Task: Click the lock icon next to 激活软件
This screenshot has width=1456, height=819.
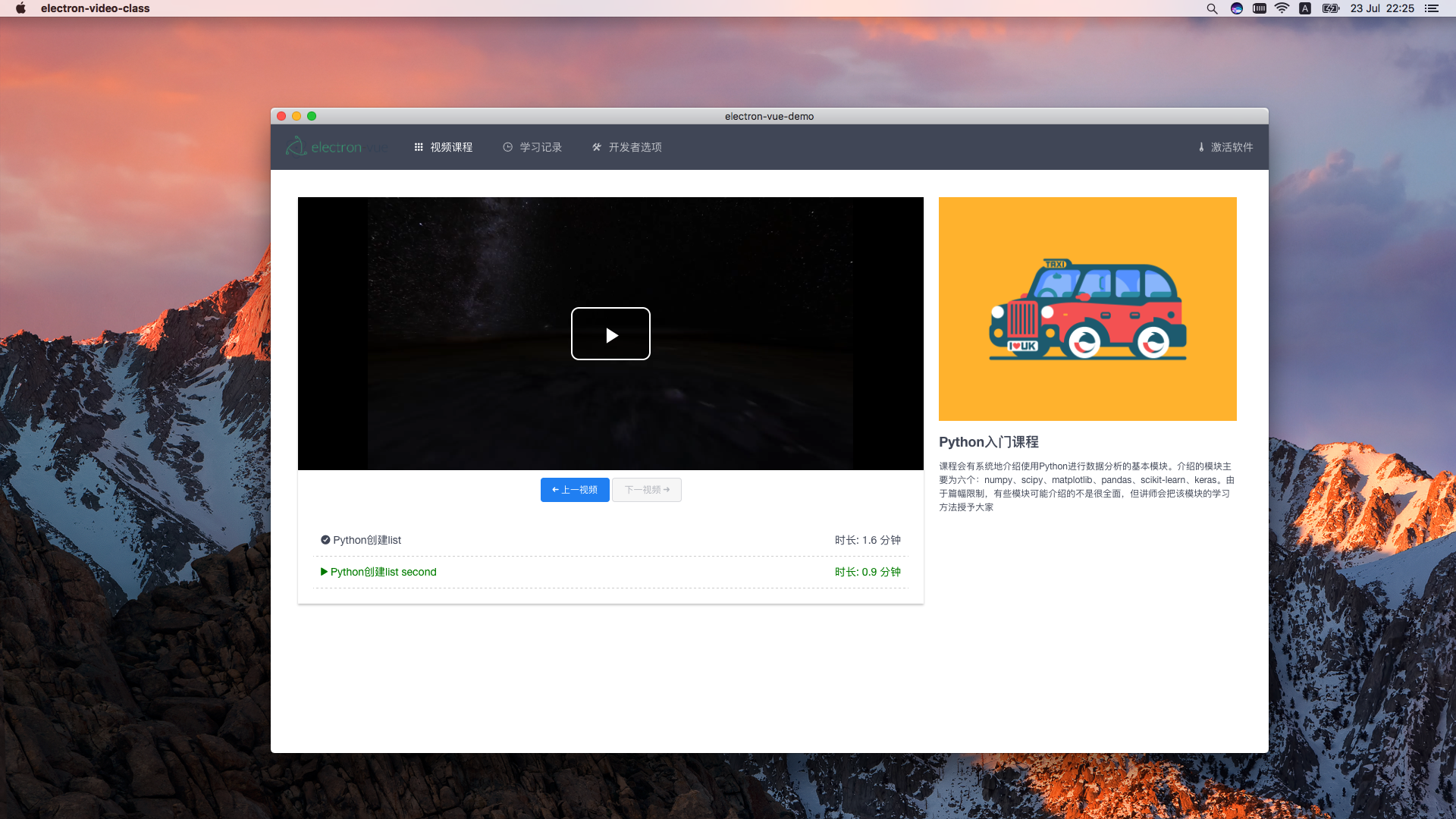Action: click(x=1200, y=147)
